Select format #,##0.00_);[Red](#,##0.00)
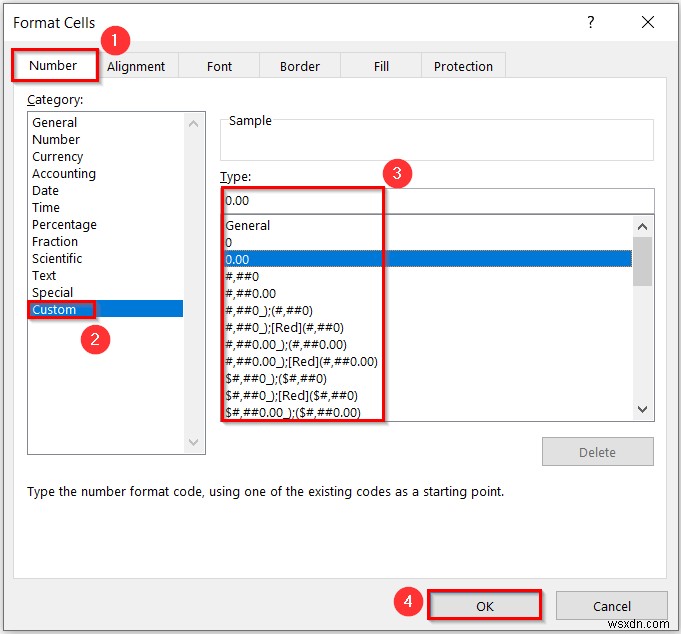 coord(428,361)
